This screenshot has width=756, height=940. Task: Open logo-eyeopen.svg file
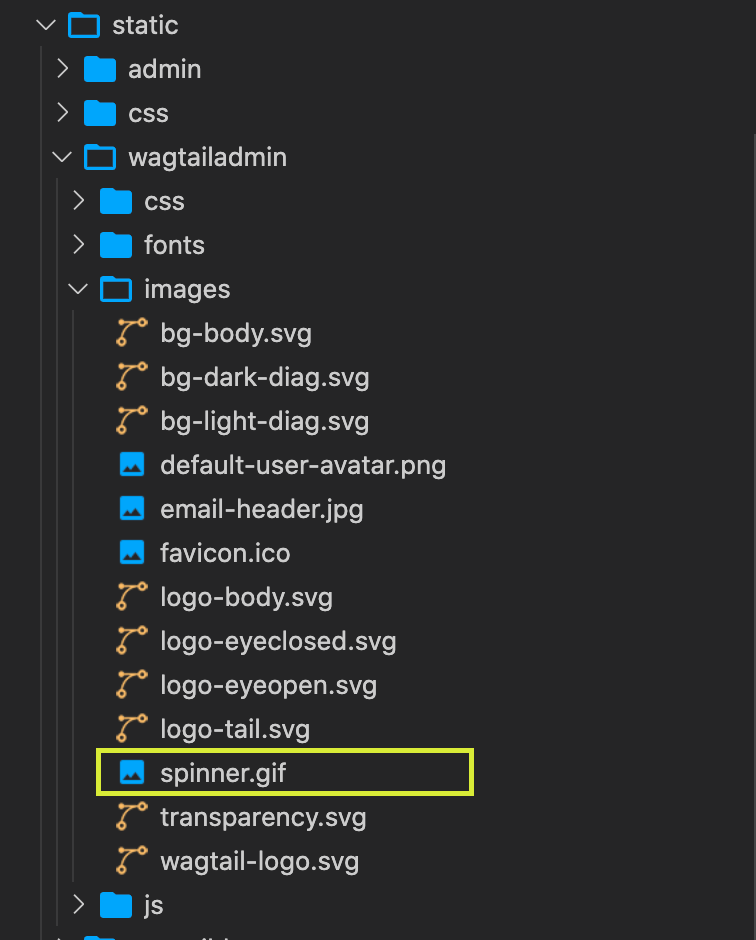269,685
